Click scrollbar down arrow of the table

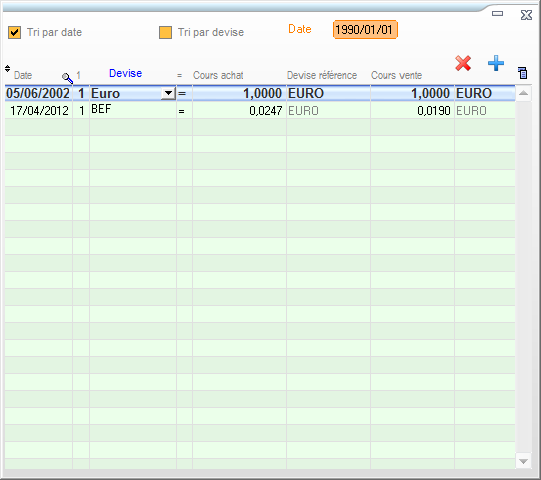(523, 461)
